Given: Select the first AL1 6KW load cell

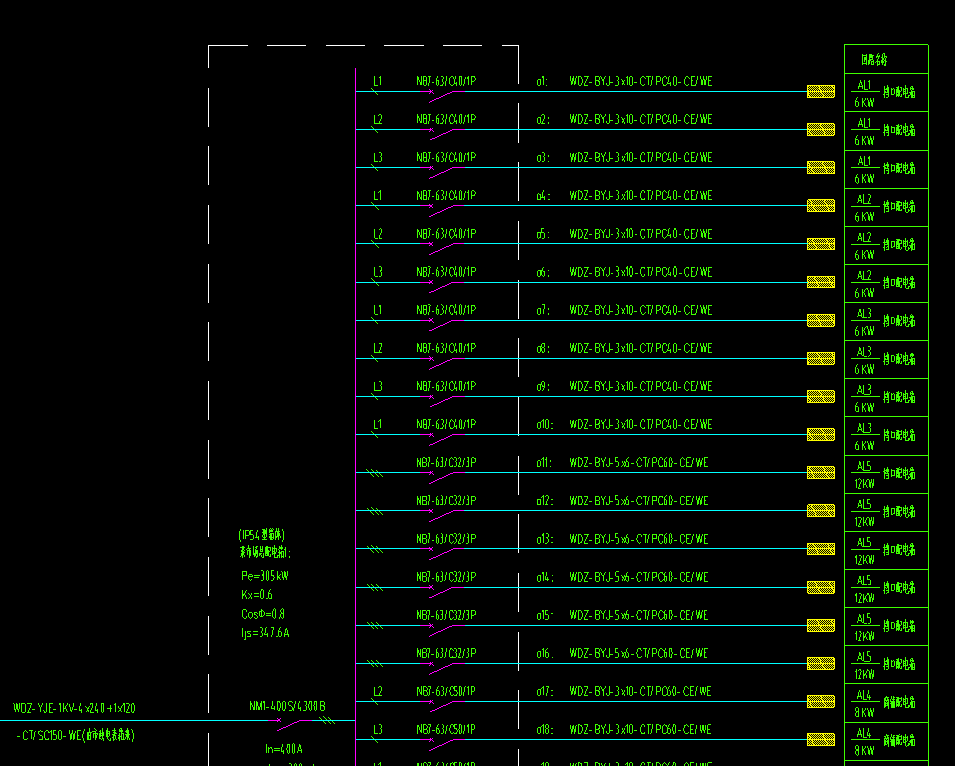Looking at the screenshot, I should coord(886,93).
